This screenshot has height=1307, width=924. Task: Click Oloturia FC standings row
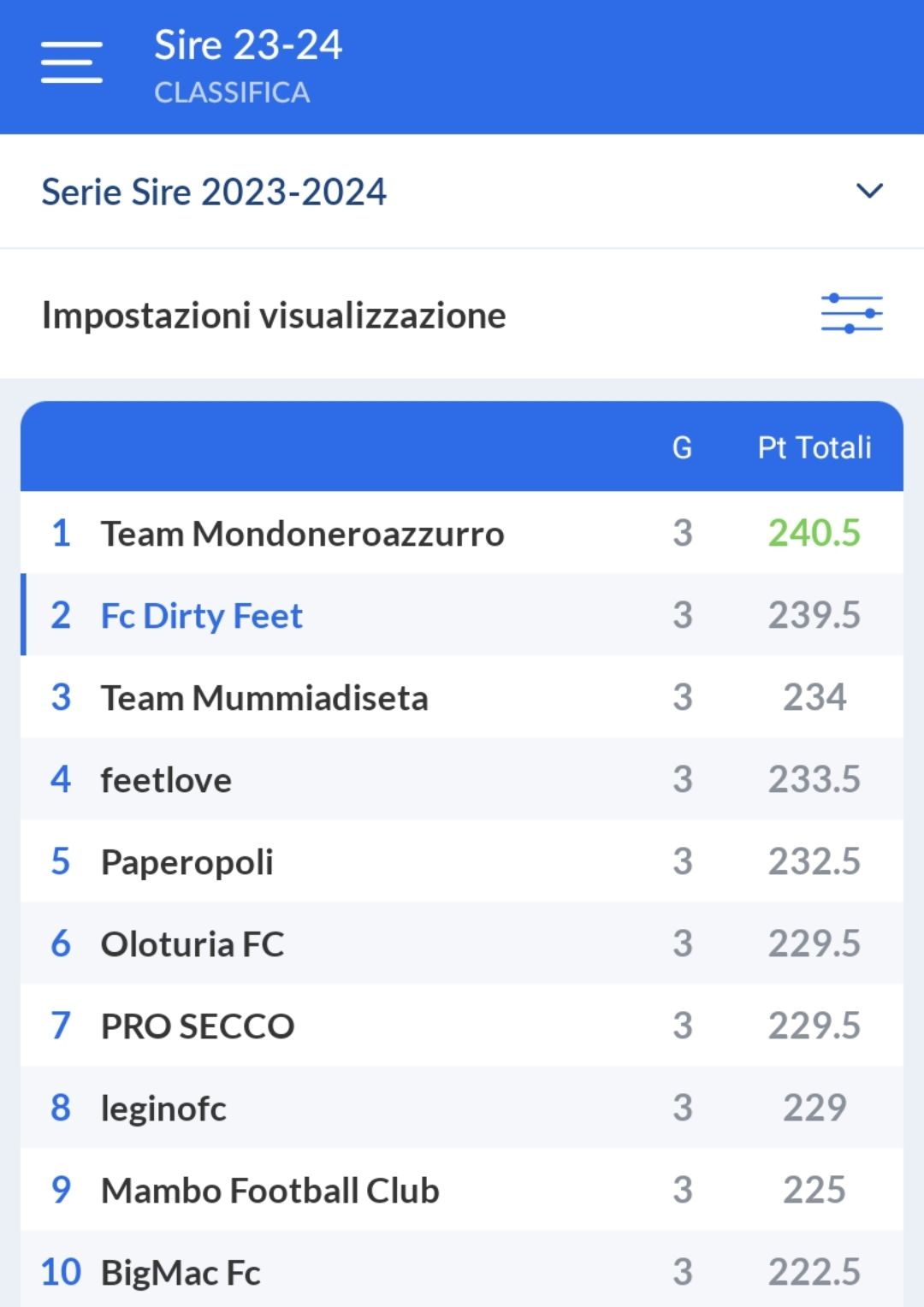[x=192, y=943]
